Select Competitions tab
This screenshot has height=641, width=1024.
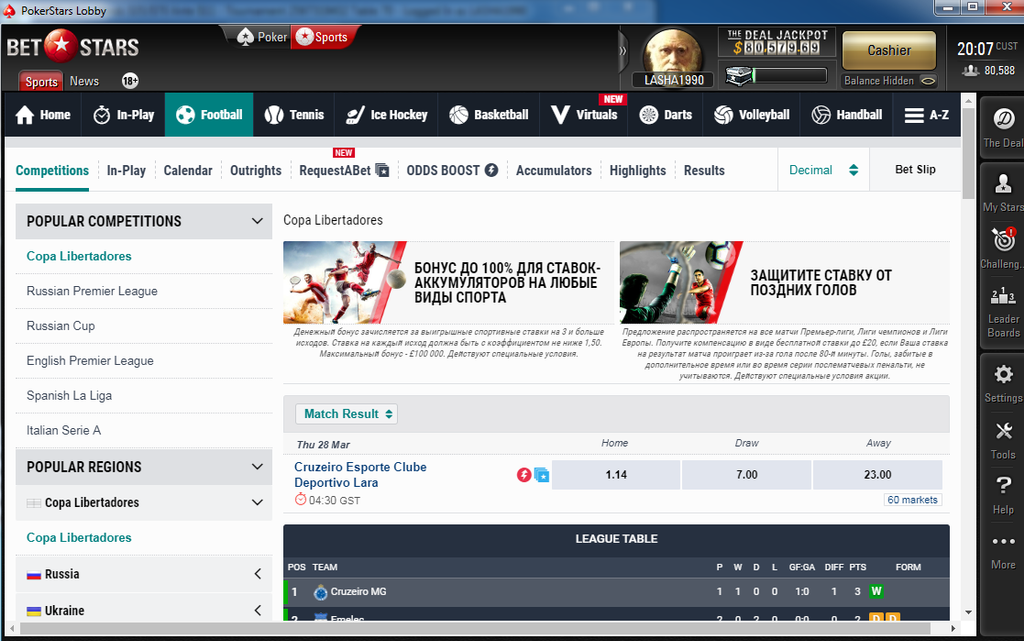52,170
